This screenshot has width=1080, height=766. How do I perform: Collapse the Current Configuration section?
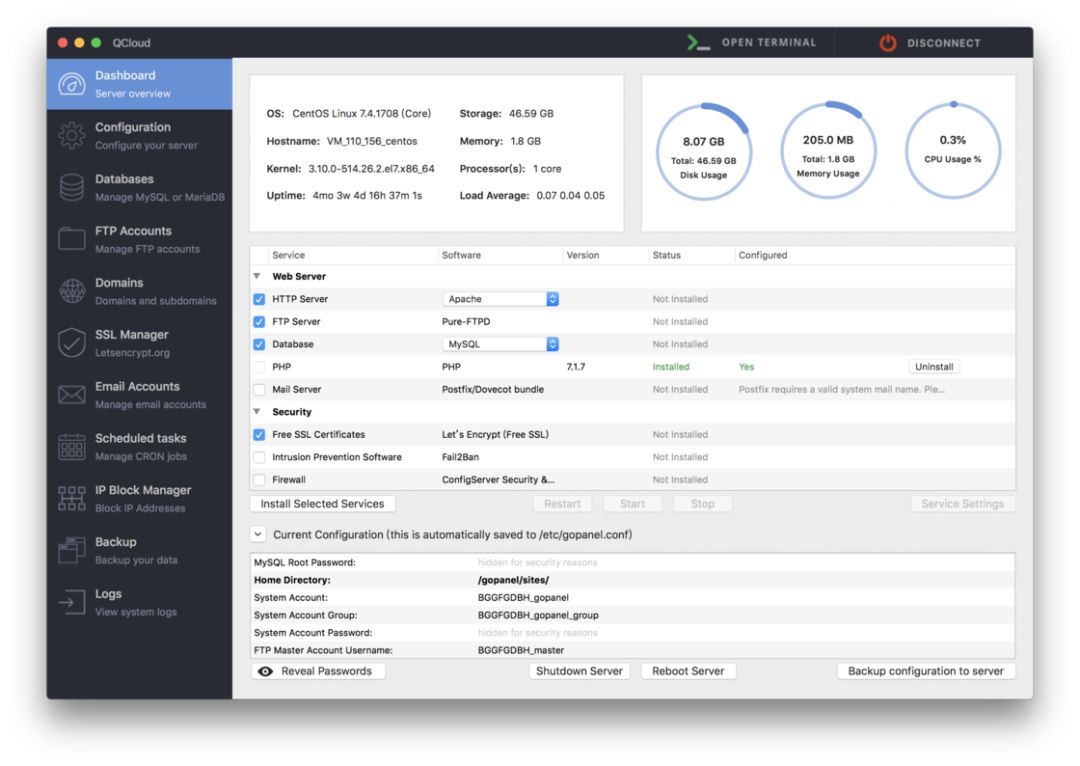[x=258, y=535]
